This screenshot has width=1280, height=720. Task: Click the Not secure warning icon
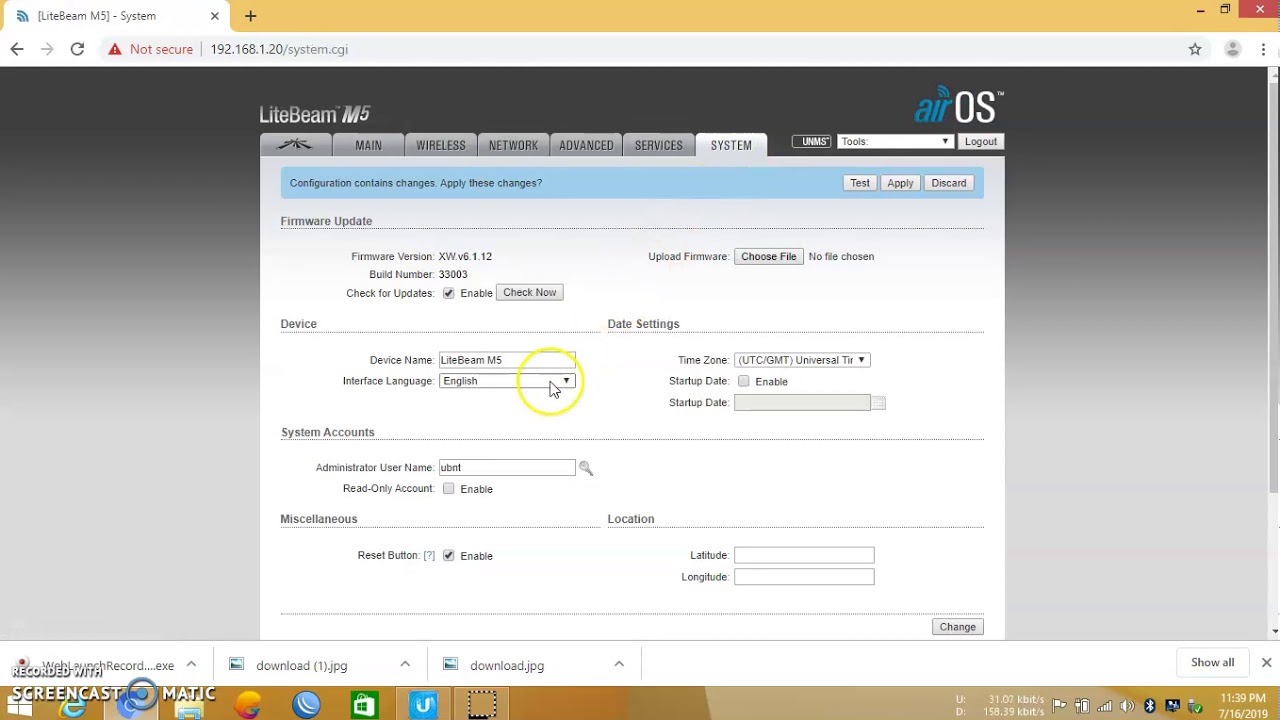click(115, 49)
